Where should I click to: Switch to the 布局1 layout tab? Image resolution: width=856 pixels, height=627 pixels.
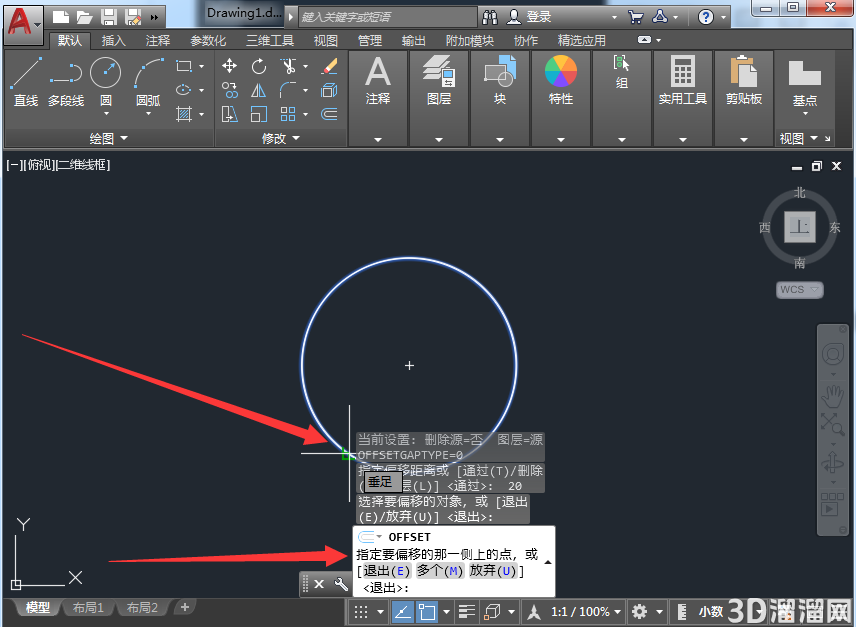click(88, 607)
